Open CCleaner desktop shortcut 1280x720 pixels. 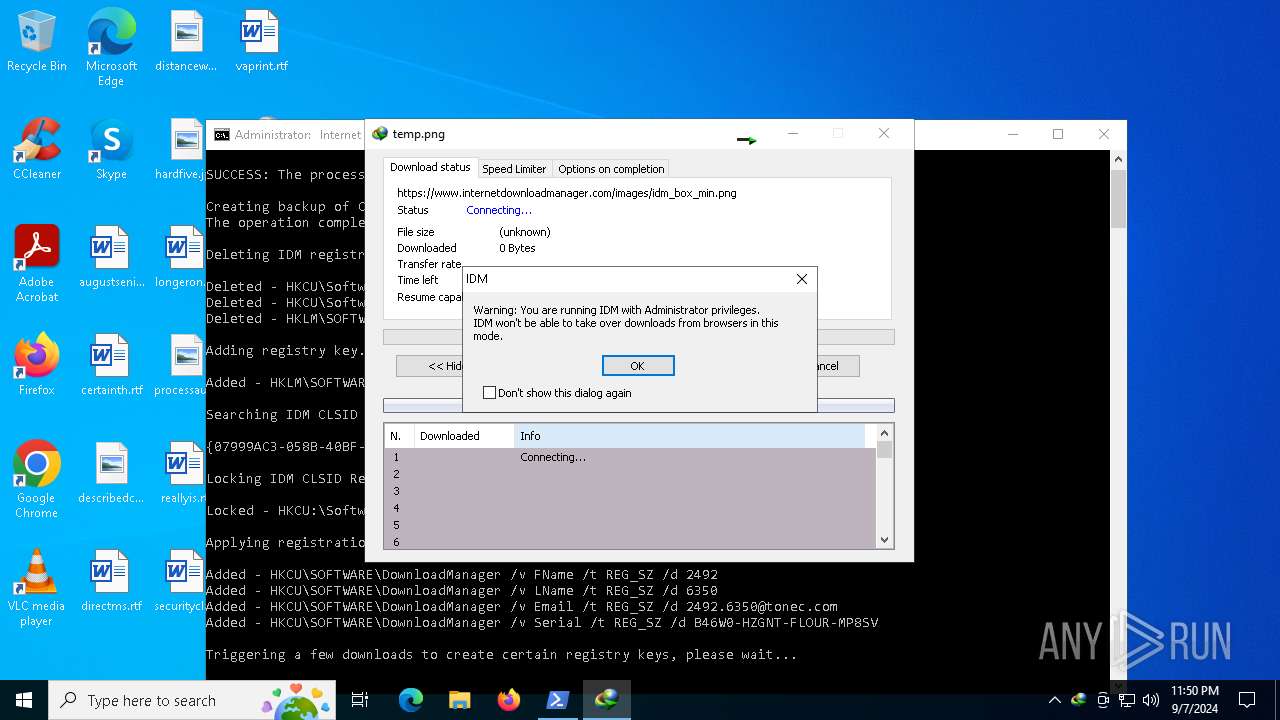[37, 150]
